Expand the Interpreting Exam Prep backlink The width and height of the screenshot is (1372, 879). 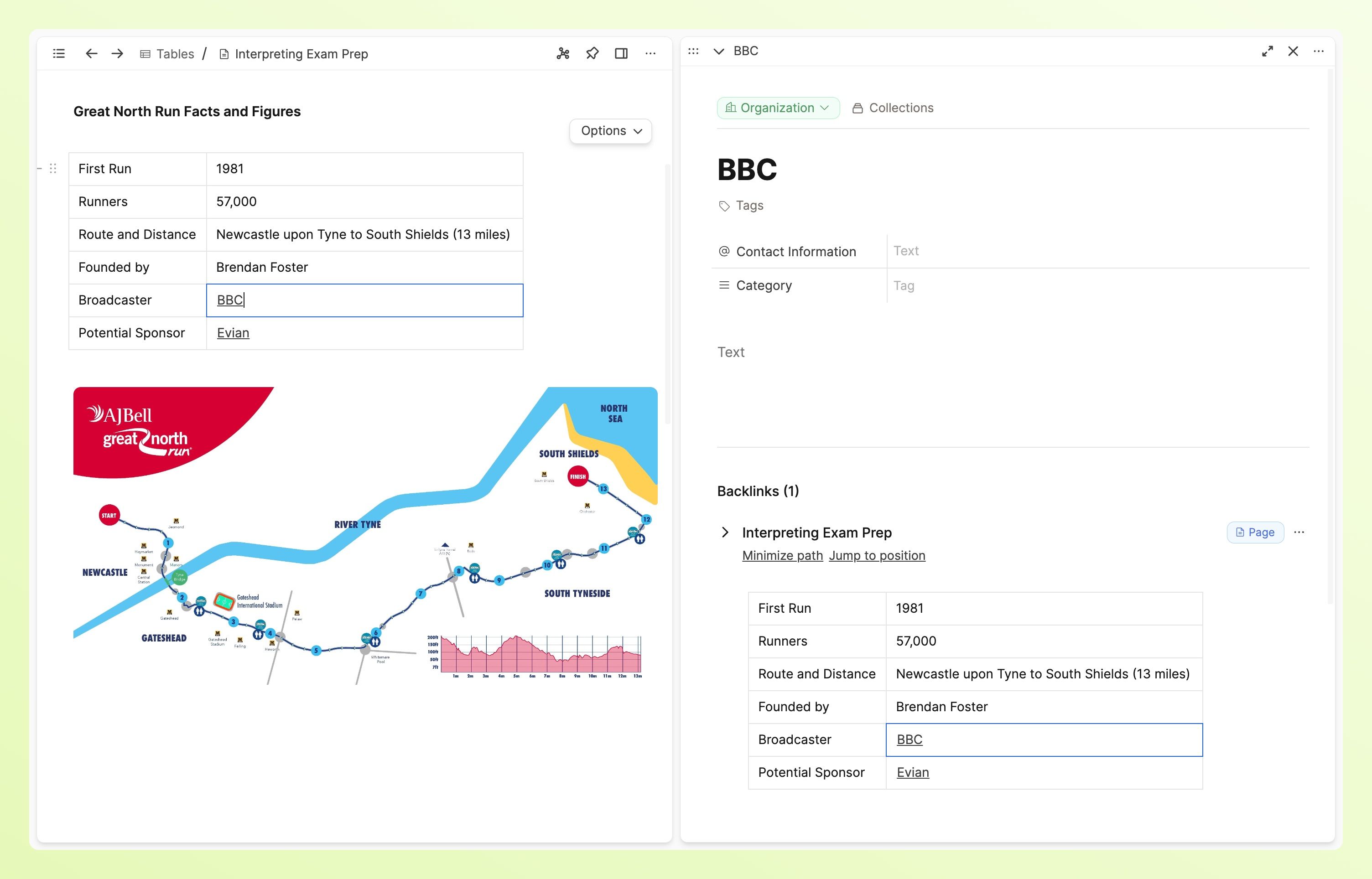coord(725,533)
